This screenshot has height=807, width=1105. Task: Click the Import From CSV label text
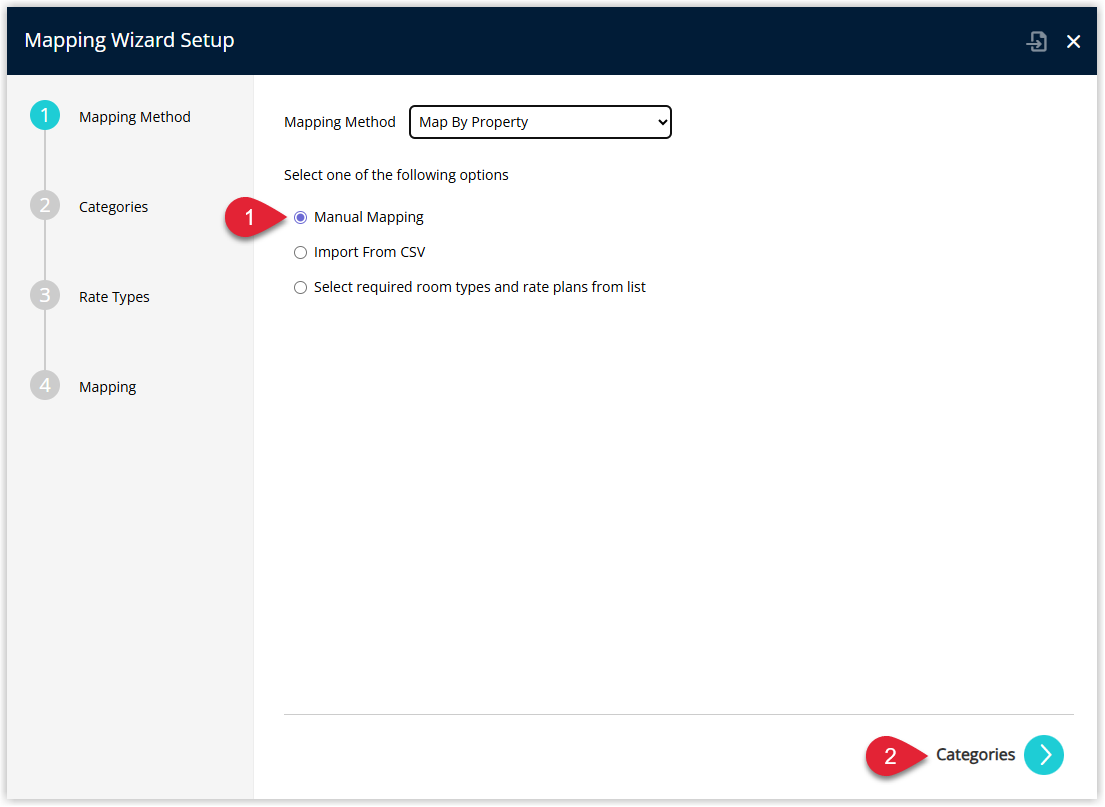[x=369, y=252]
